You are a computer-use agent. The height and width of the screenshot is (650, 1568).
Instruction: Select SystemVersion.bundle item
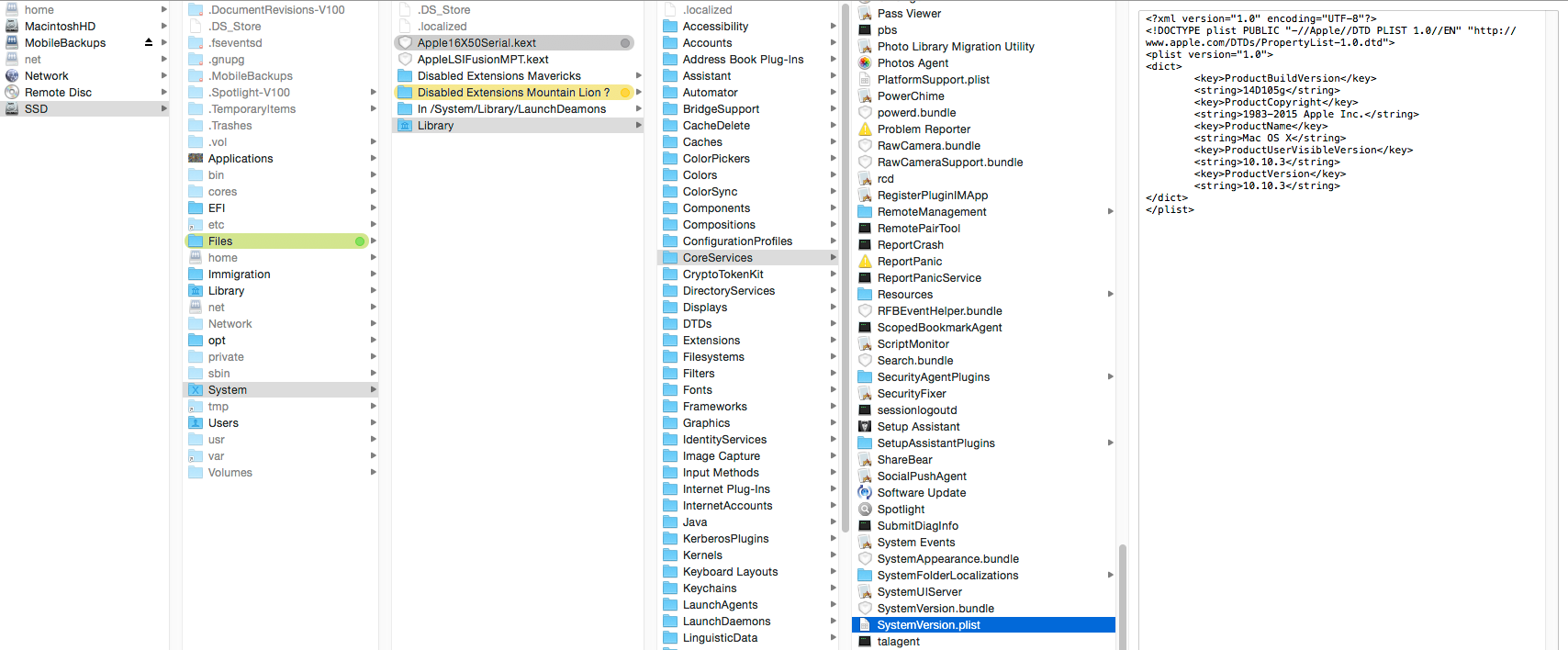coord(984,609)
